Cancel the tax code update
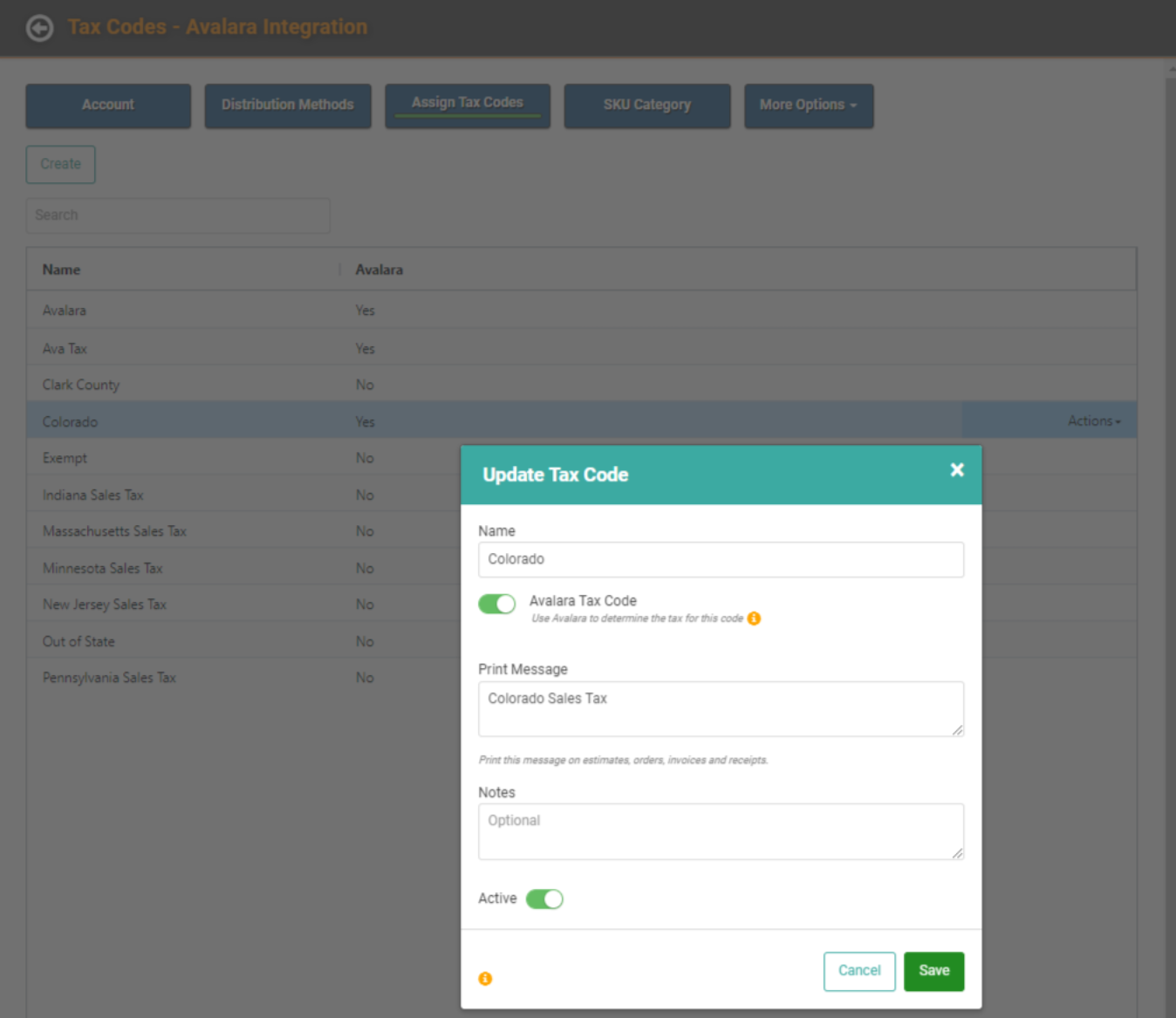The image size is (1176, 1018). pos(859,971)
